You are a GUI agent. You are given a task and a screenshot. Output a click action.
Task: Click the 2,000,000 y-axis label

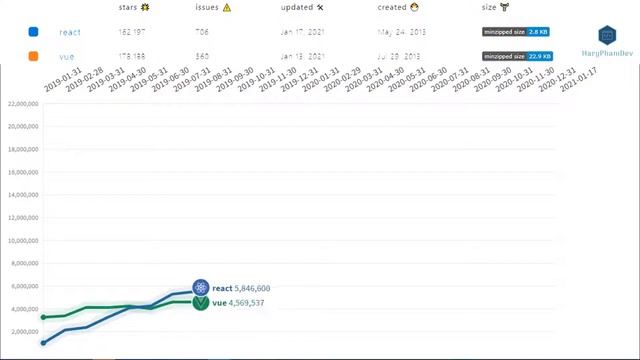pos(25,332)
